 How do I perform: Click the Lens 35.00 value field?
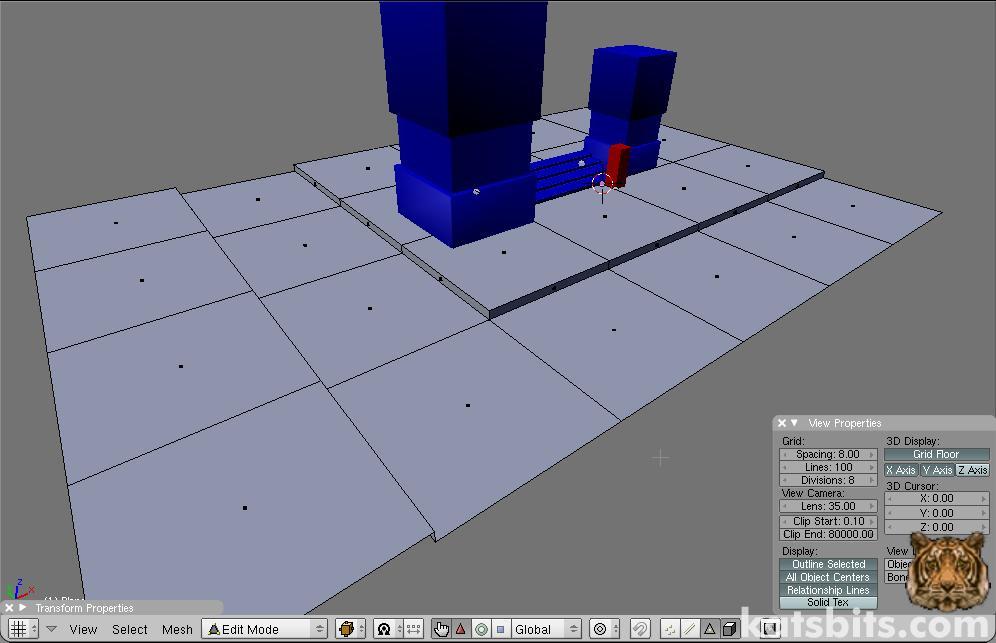tap(828, 506)
